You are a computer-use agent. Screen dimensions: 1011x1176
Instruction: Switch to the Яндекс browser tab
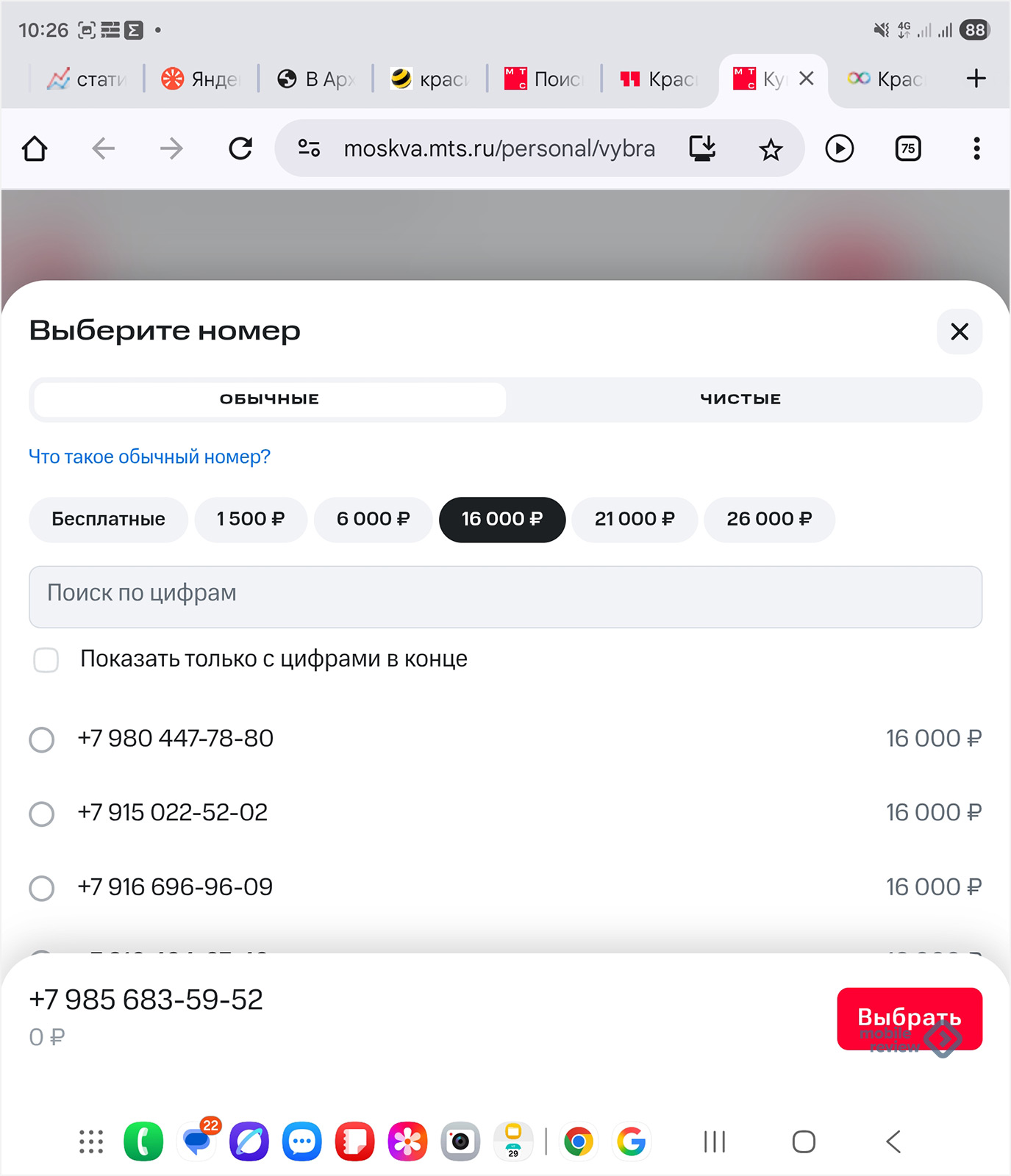[x=201, y=79]
